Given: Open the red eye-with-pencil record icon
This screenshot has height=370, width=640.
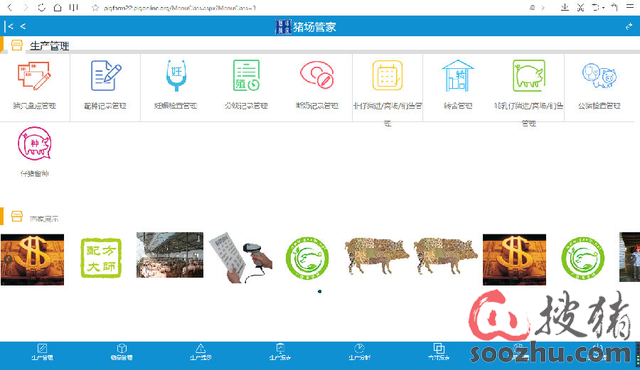Looking at the screenshot, I should pos(317,75).
